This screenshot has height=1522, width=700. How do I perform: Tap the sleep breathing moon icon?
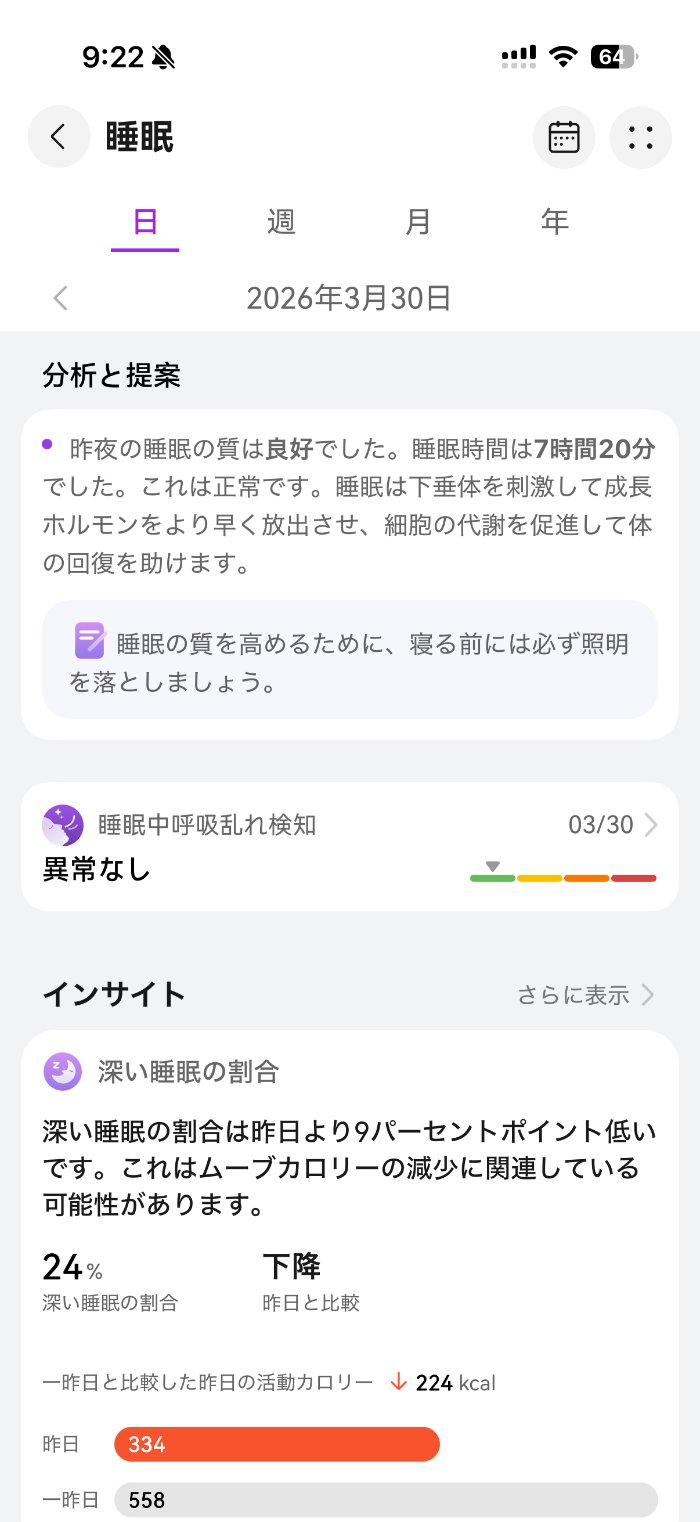(x=63, y=825)
